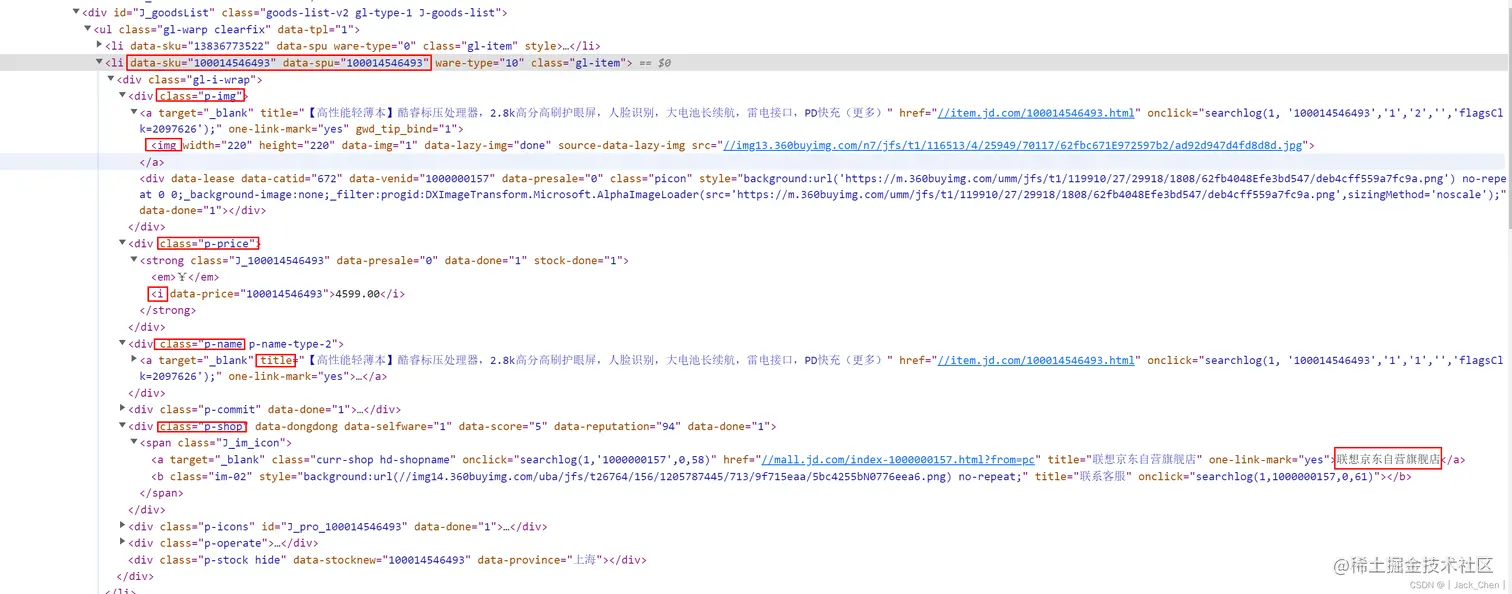Collapse the gl-i-wrap div node
The image size is (1512, 594).
pyautogui.click(x=111, y=79)
